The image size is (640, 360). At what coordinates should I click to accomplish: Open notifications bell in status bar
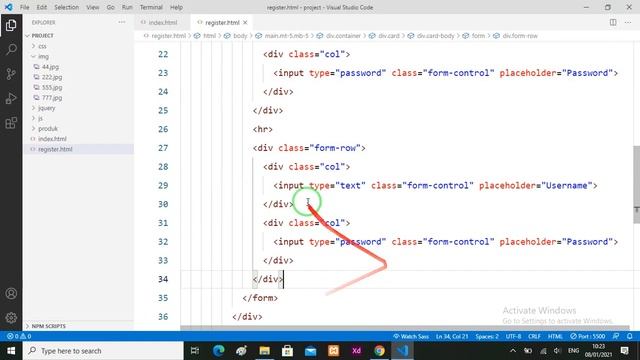pyautogui.click(x=629, y=336)
